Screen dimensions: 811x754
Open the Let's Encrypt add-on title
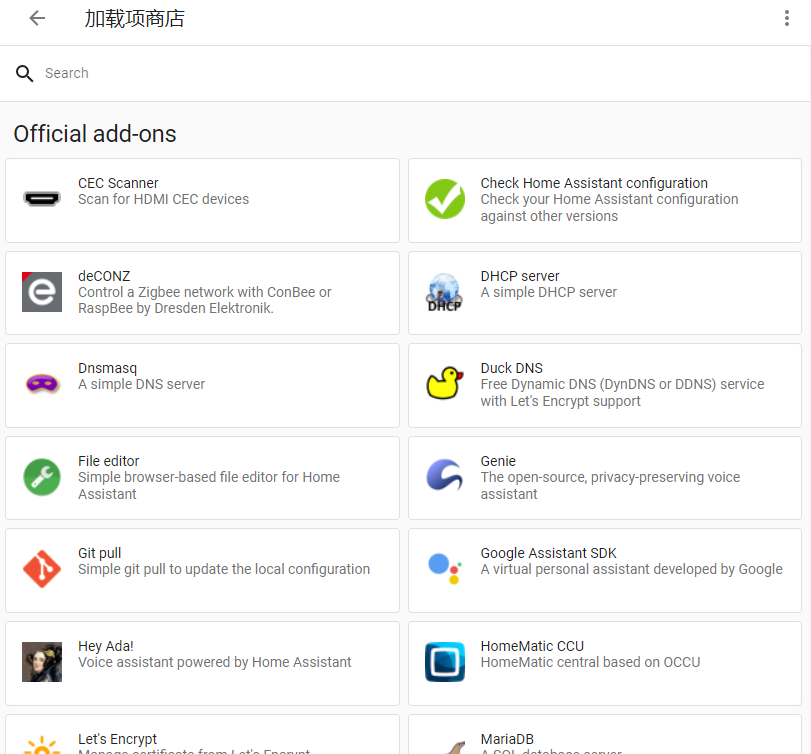click(117, 739)
